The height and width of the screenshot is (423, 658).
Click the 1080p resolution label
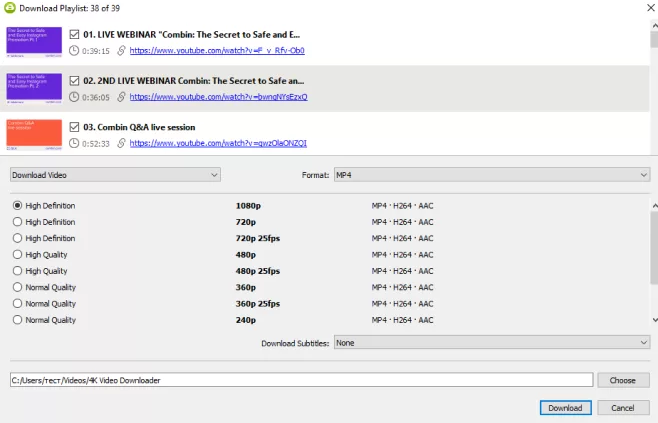248,206
